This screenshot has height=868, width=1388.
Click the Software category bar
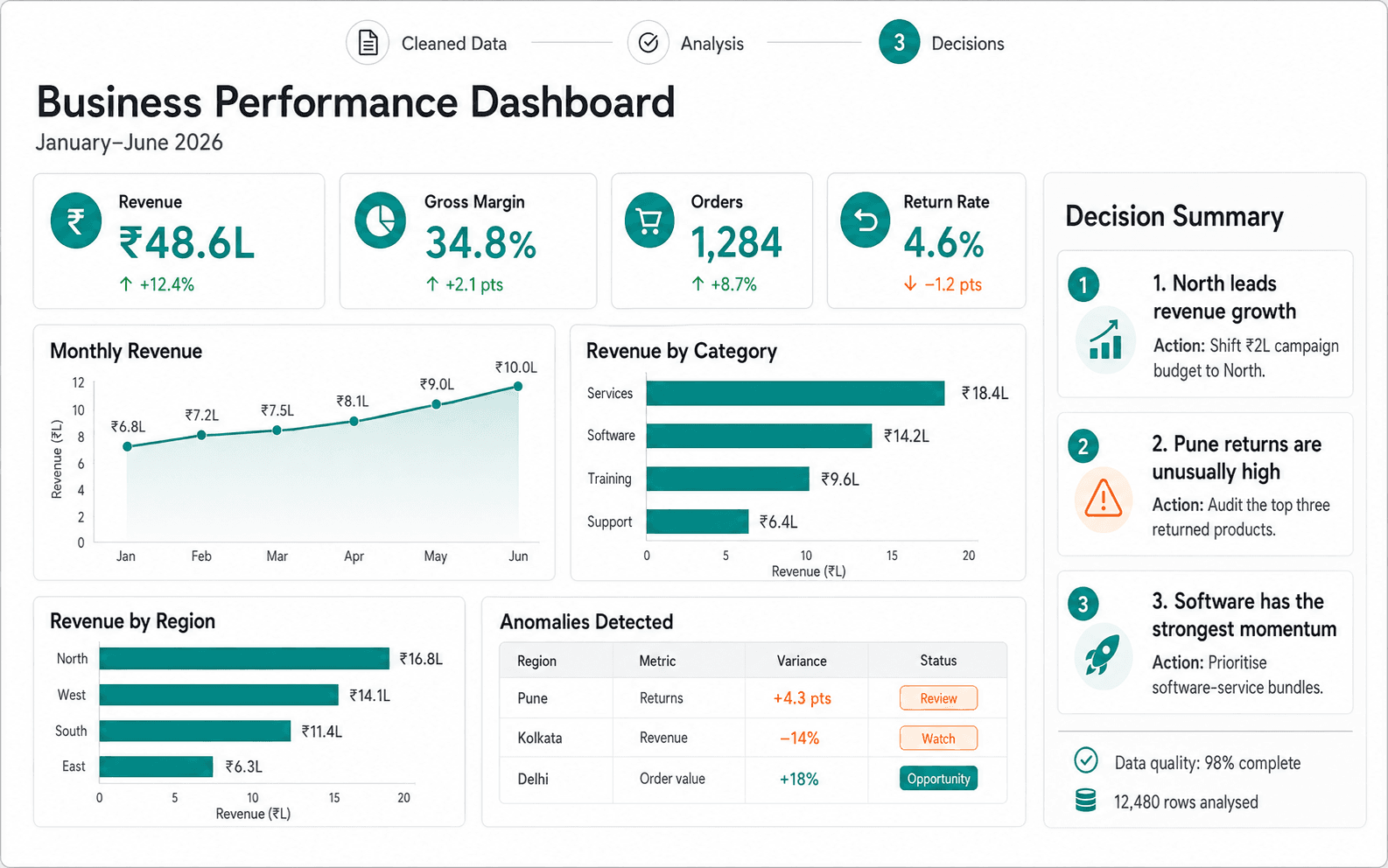[760, 436]
